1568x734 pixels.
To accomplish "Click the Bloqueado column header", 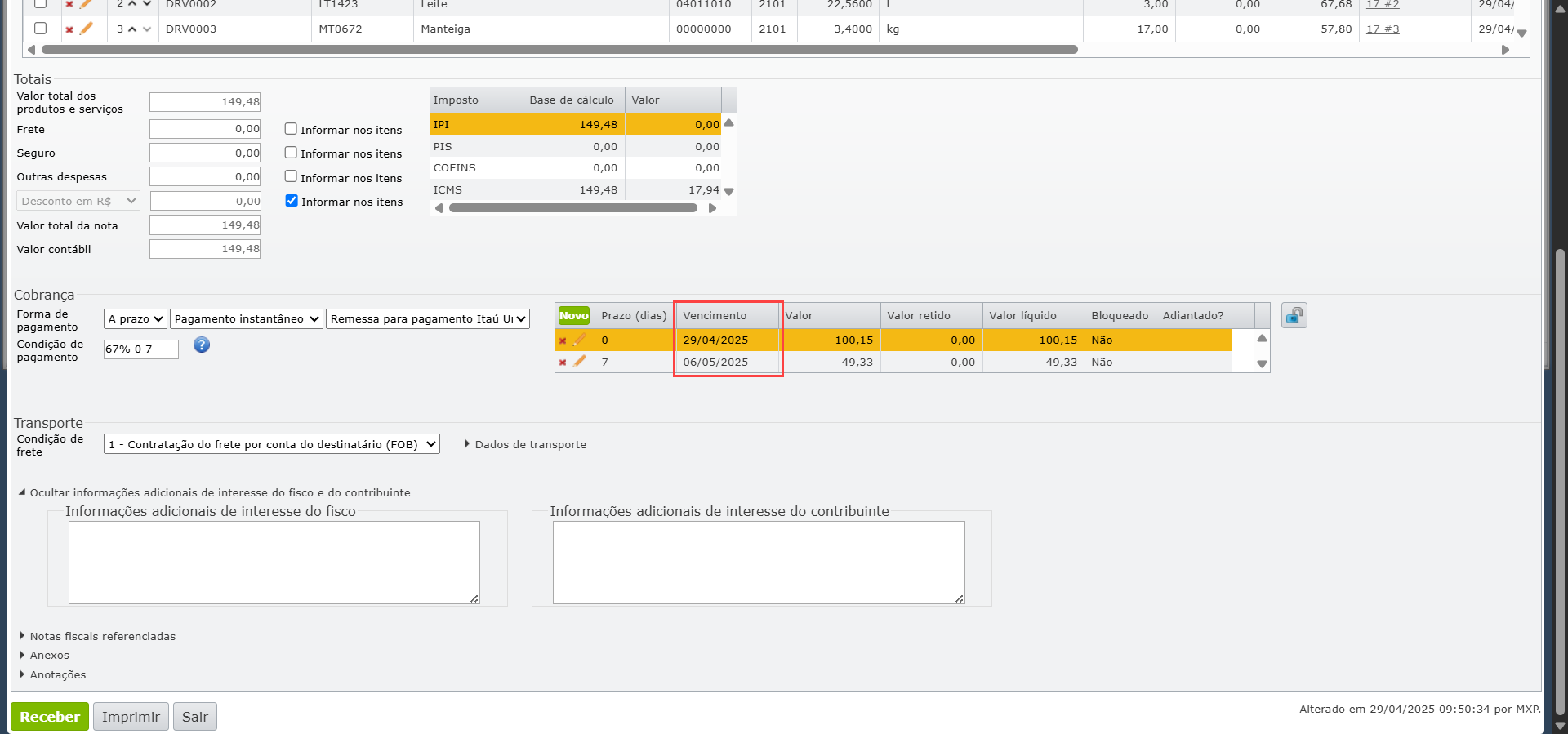I will tap(1120, 316).
